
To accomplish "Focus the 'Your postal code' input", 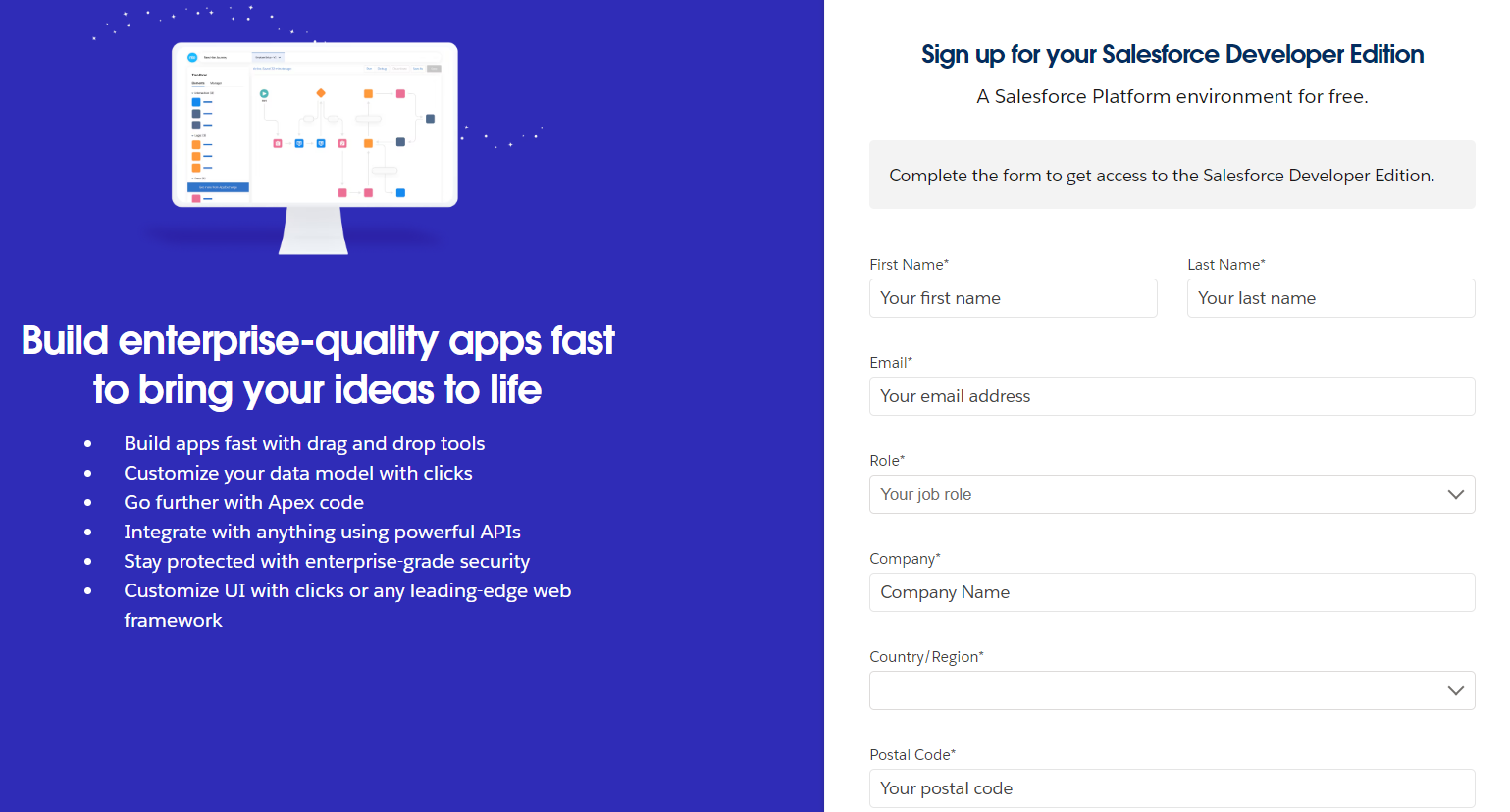I will pyautogui.click(x=1172, y=788).
